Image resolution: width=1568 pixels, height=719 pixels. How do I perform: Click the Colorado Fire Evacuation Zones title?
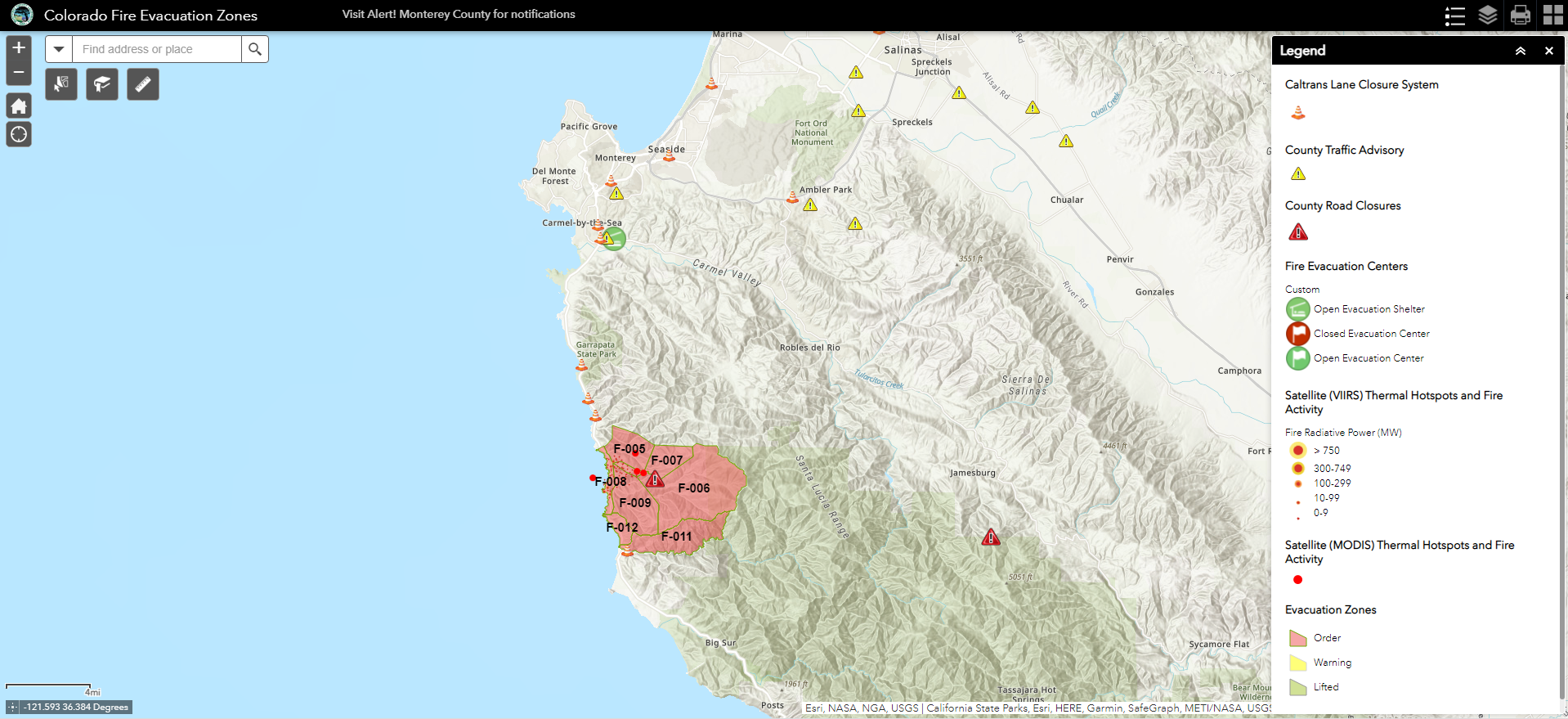(150, 16)
